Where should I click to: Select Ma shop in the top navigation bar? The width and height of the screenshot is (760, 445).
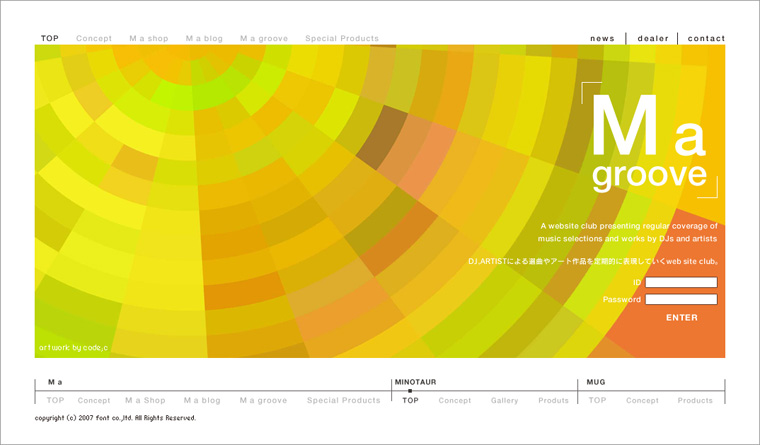[148, 39]
